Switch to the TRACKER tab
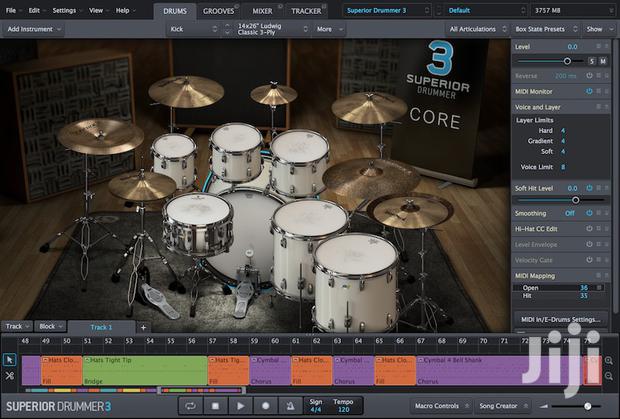620x419 pixels. [306, 11]
